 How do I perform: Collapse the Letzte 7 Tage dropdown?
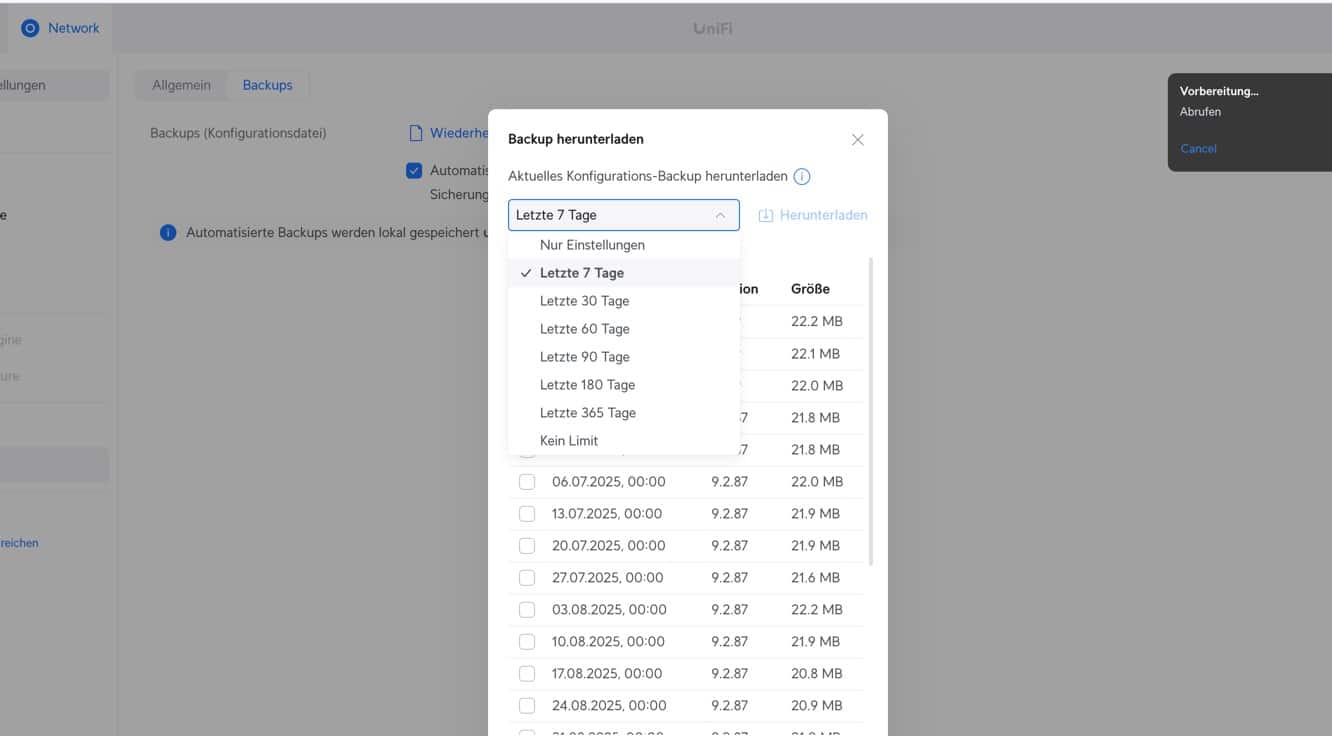click(x=720, y=216)
